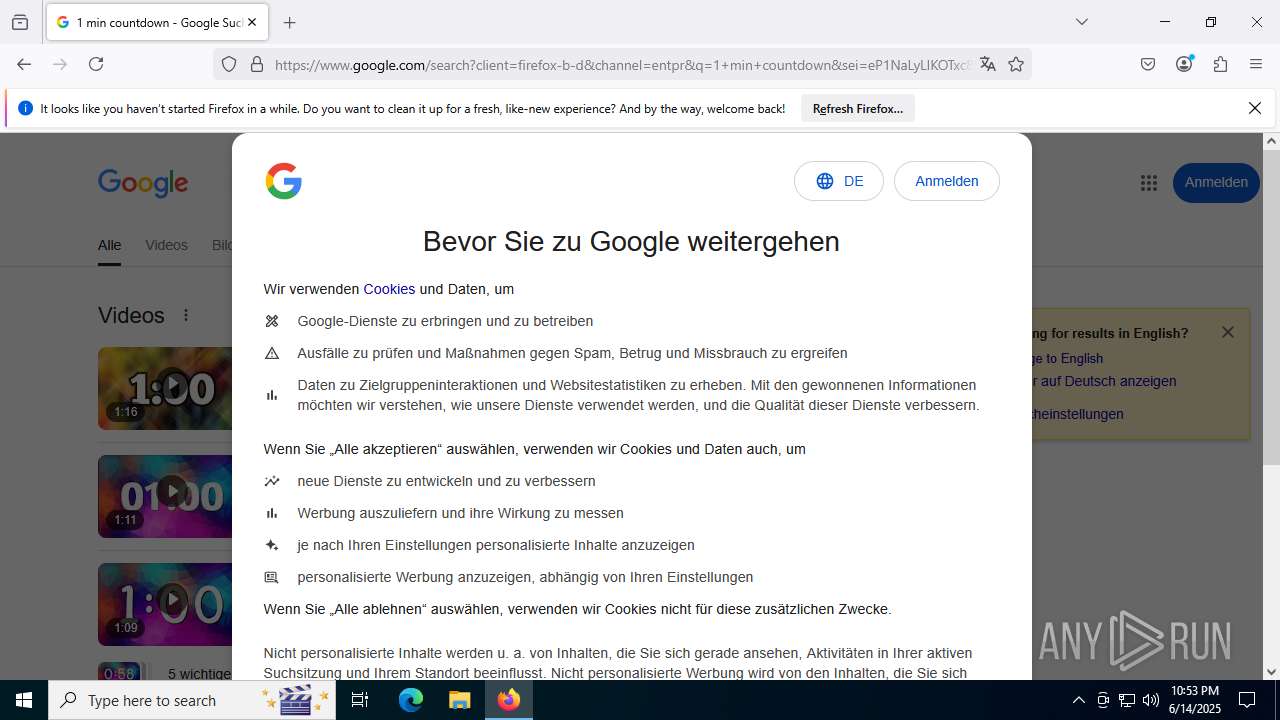The image size is (1280, 720).
Task: Dismiss the Firefox notification bar
Action: (x=1255, y=108)
